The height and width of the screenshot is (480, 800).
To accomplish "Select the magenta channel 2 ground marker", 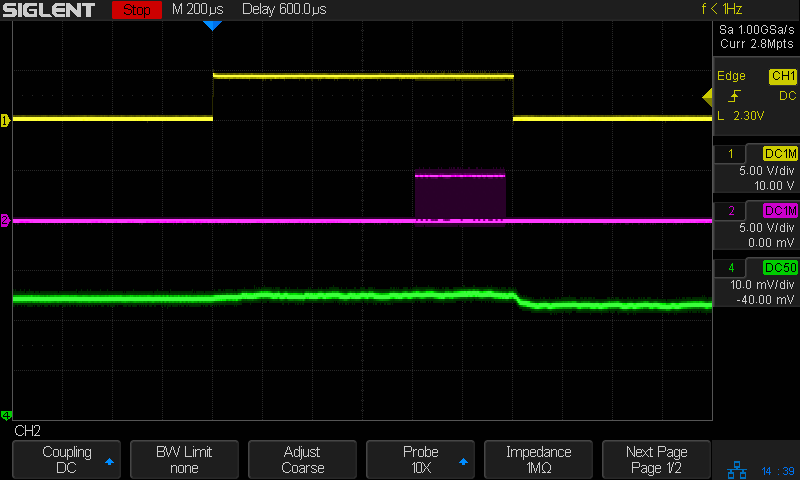I will click(x=5, y=220).
